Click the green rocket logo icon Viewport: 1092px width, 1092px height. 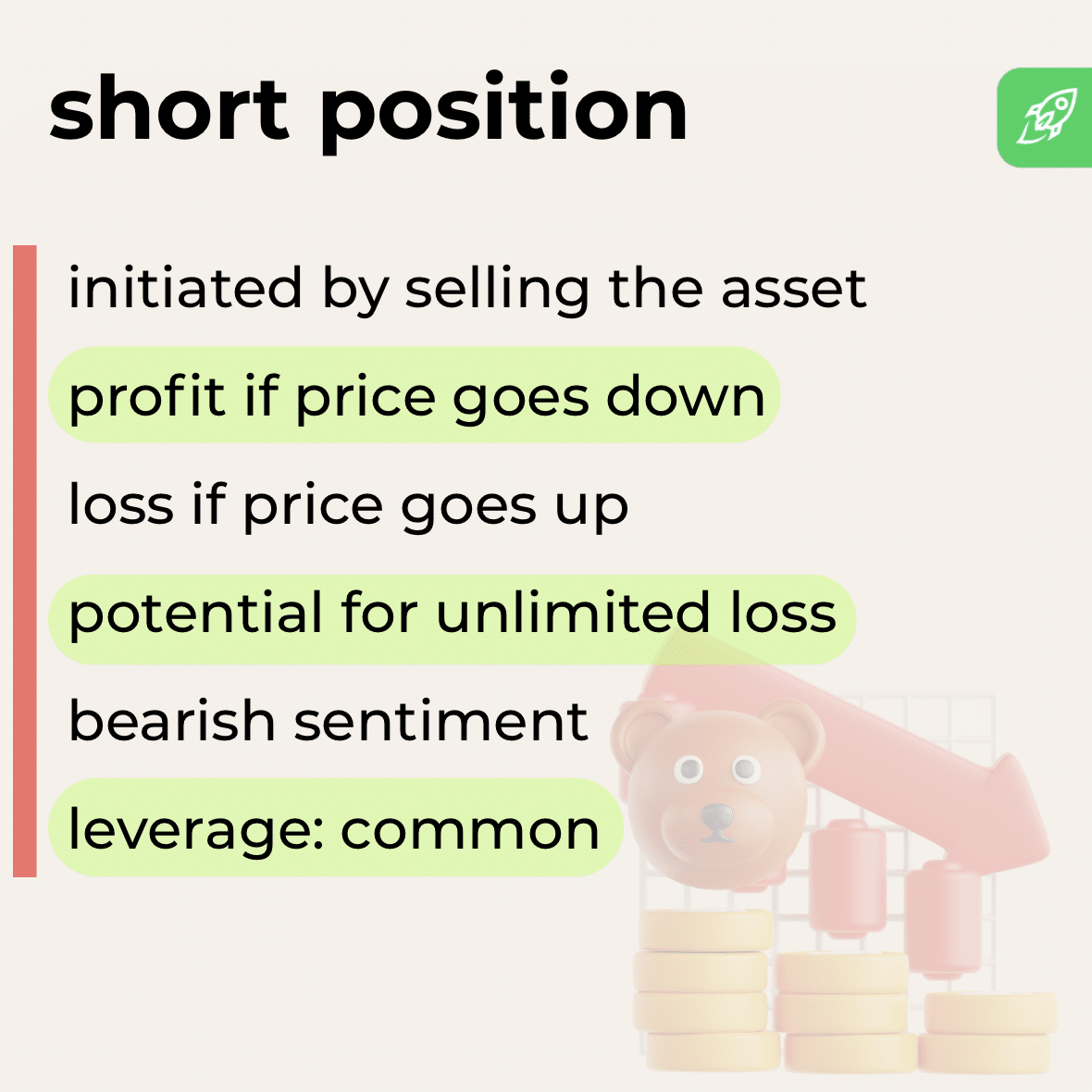pyautogui.click(x=1046, y=118)
